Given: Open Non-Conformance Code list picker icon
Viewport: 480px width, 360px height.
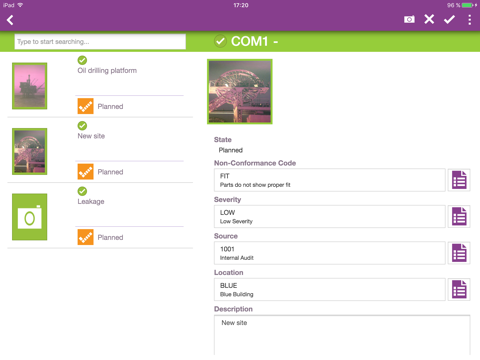Looking at the screenshot, I should pos(459,180).
